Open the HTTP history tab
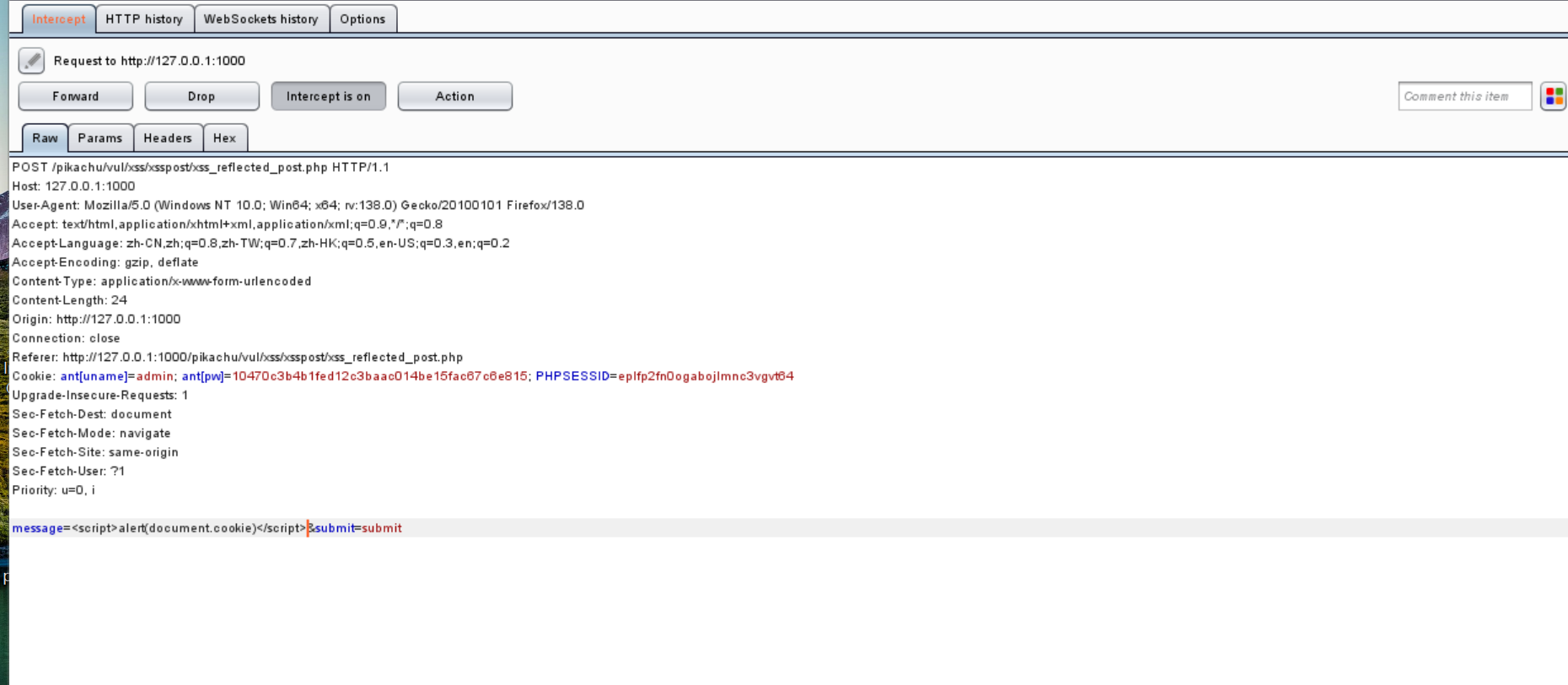This screenshot has width=1568, height=685. [144, 19]
